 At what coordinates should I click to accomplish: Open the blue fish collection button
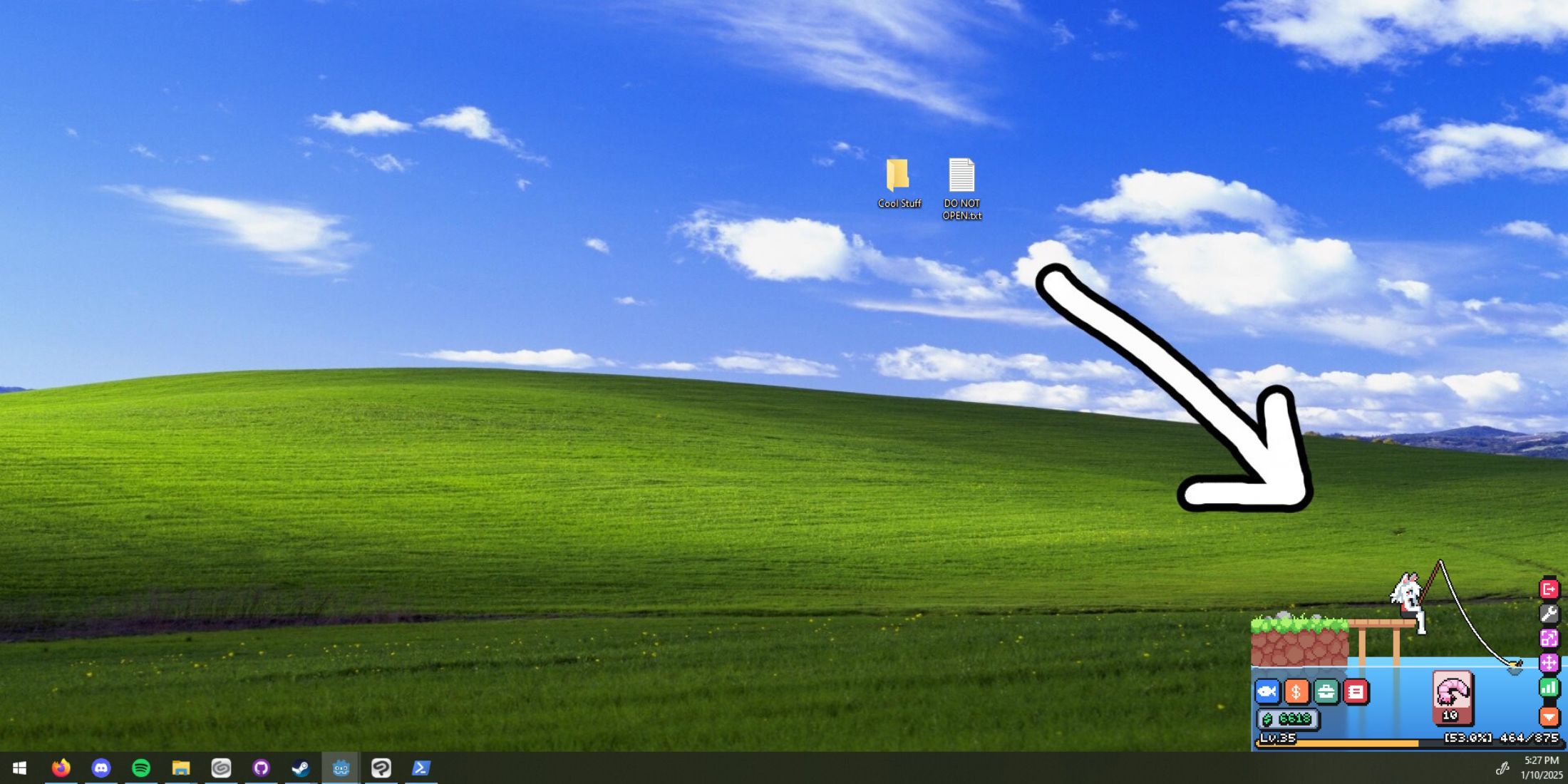1267,691
